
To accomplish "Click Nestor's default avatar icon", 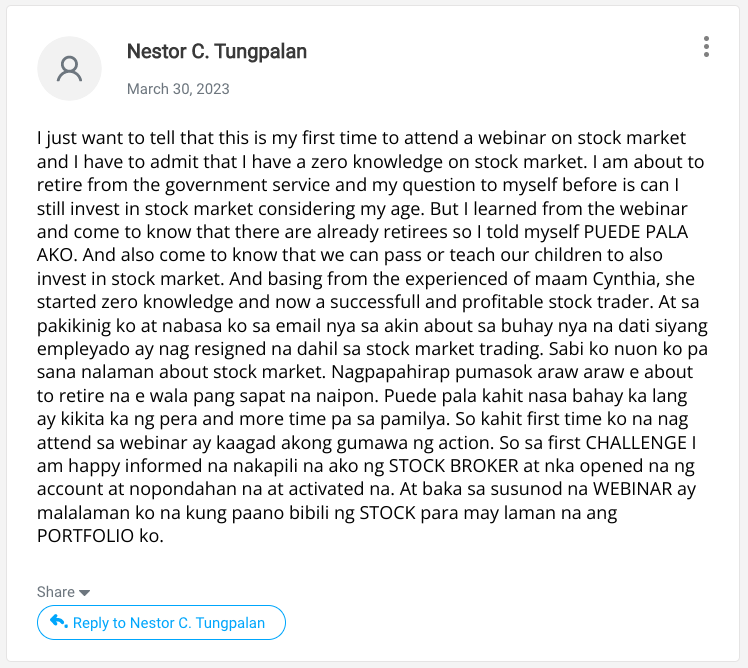I will click(x=70, y=69).
